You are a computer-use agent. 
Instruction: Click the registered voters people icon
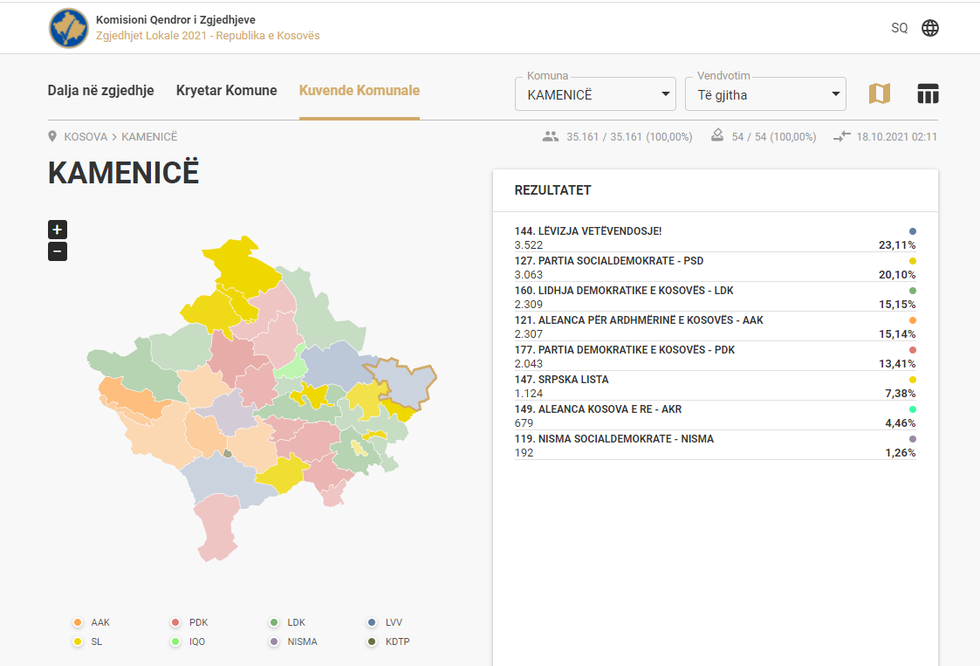[x=550, y=137]
